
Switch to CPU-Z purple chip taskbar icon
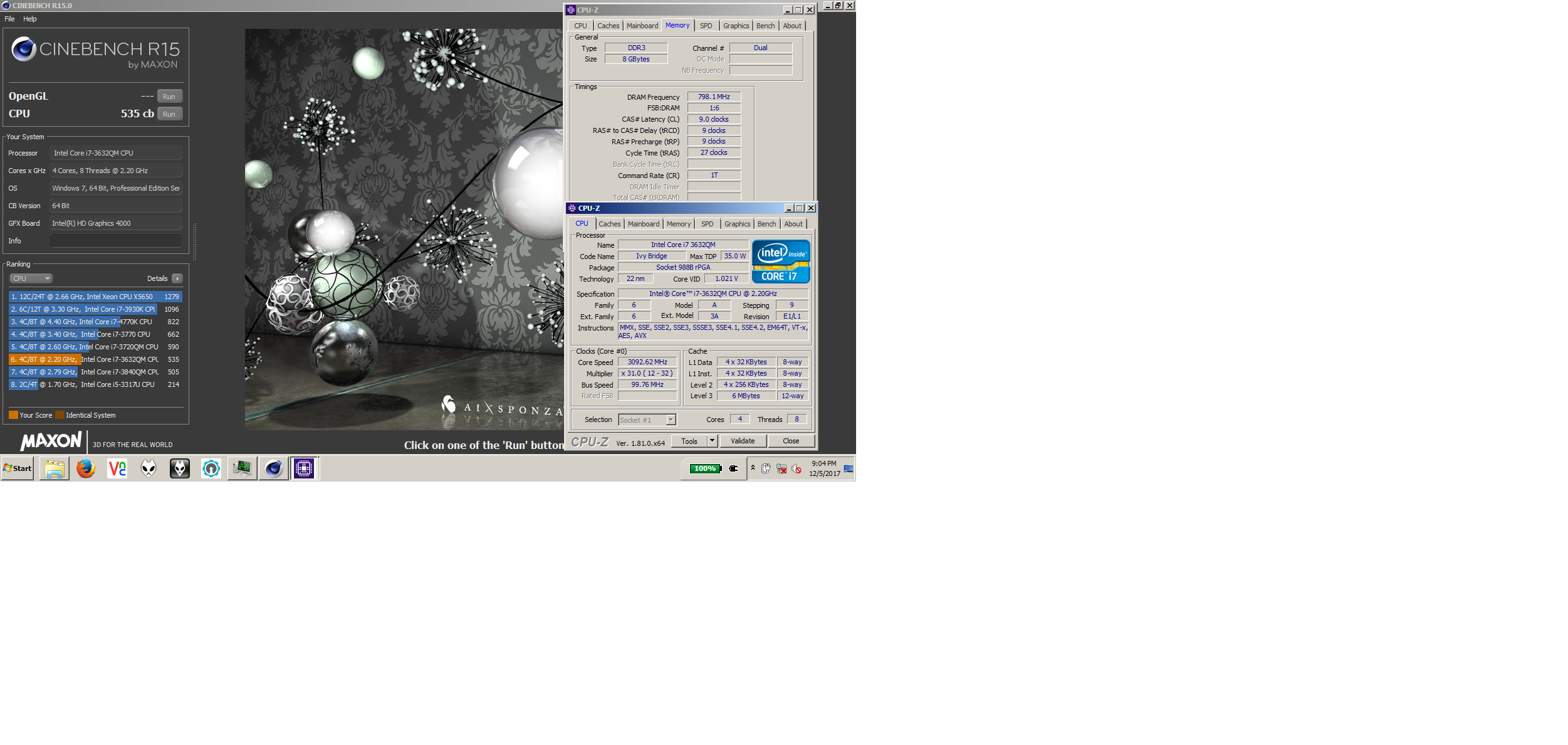[x=305, y=468]
